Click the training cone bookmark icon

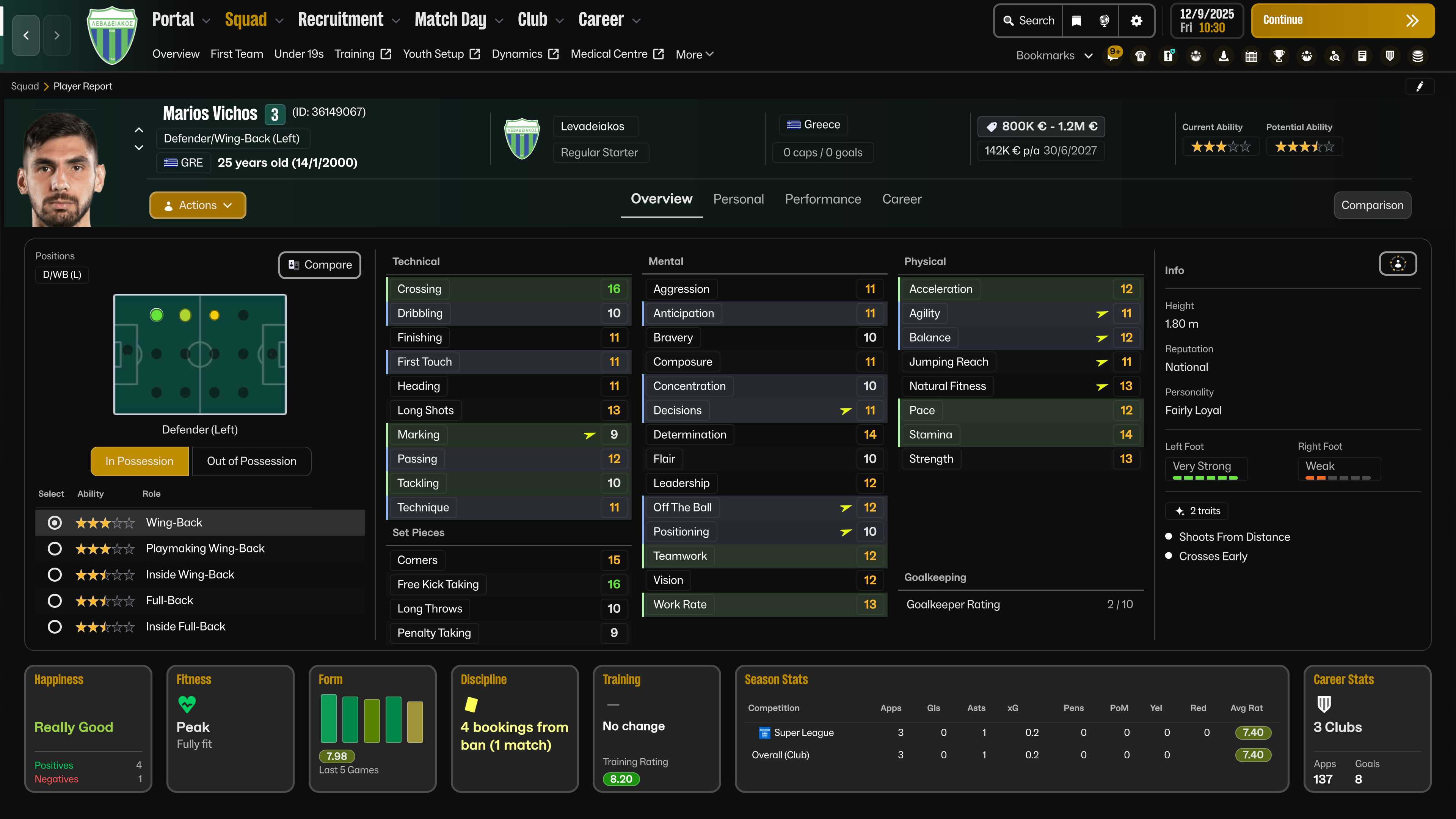[1224, 55]
